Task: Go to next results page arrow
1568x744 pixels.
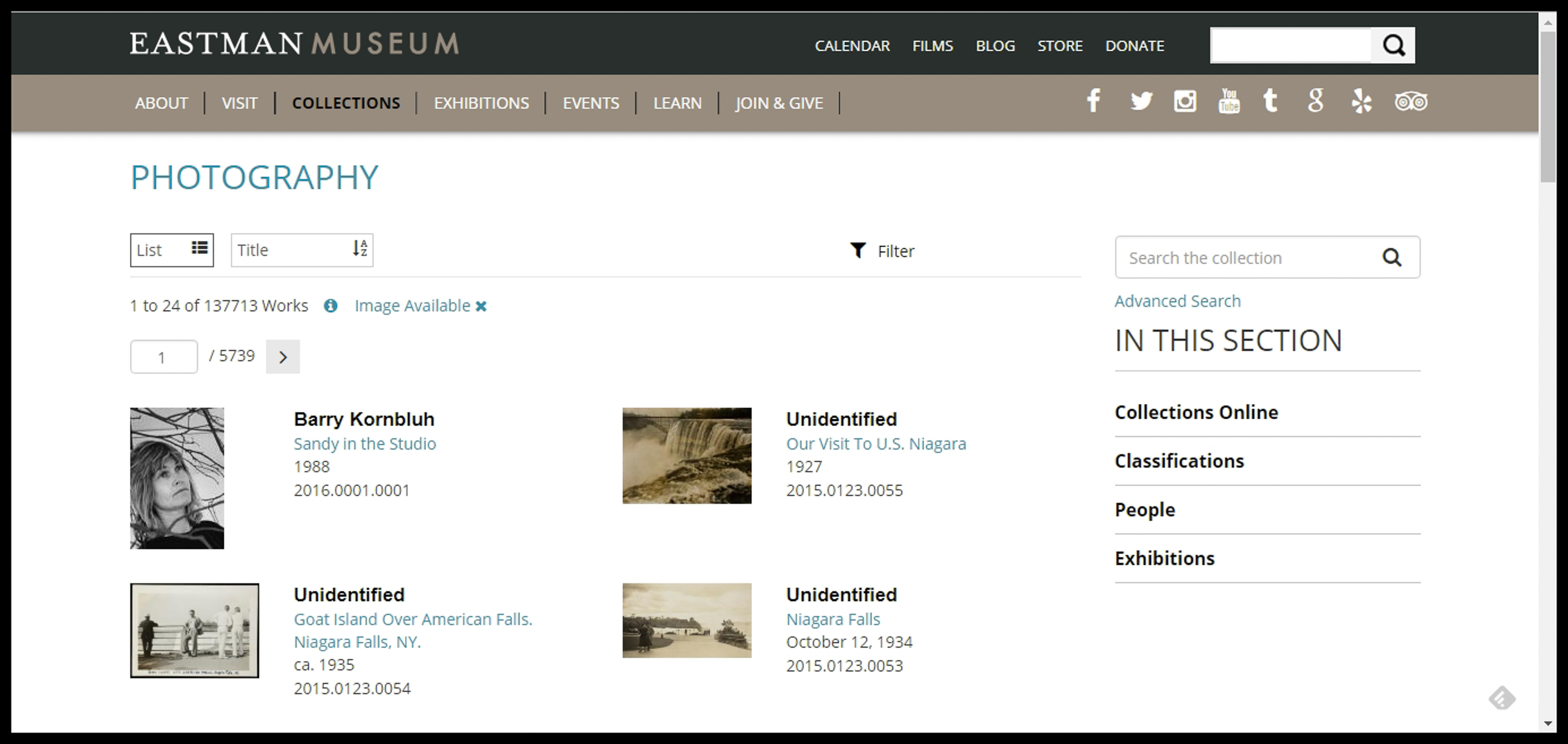Action: point(283,357)
